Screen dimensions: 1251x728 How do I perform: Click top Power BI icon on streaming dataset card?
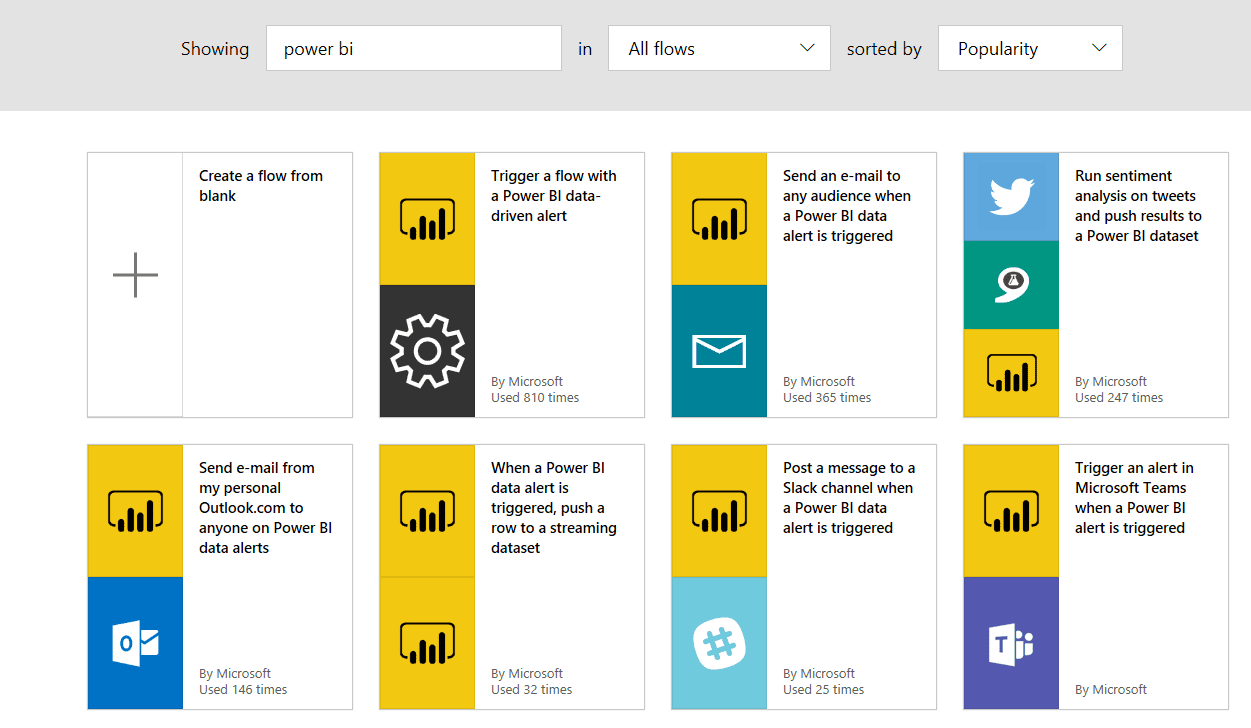pyautogui.click(x=427, y=511)
